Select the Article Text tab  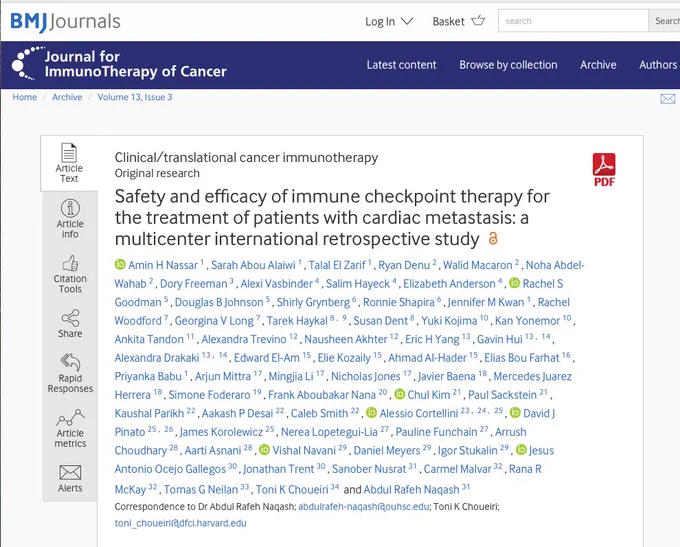pyautogui.click(x=69, y=163)
